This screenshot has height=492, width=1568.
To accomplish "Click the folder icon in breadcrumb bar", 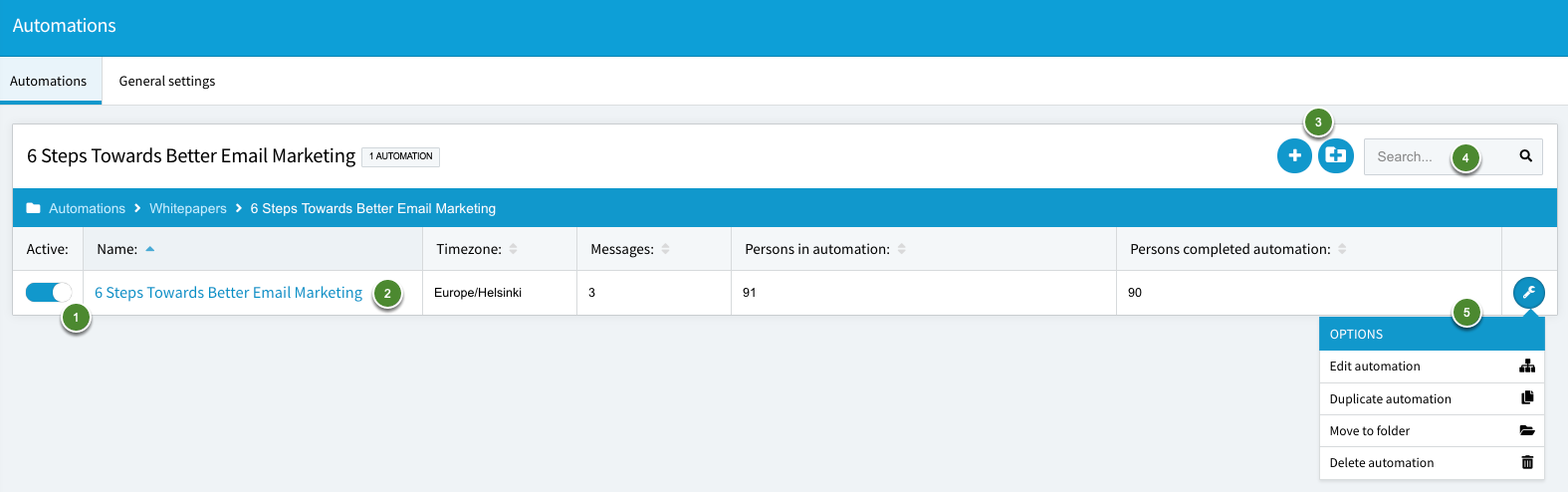I will click(34, 208).
